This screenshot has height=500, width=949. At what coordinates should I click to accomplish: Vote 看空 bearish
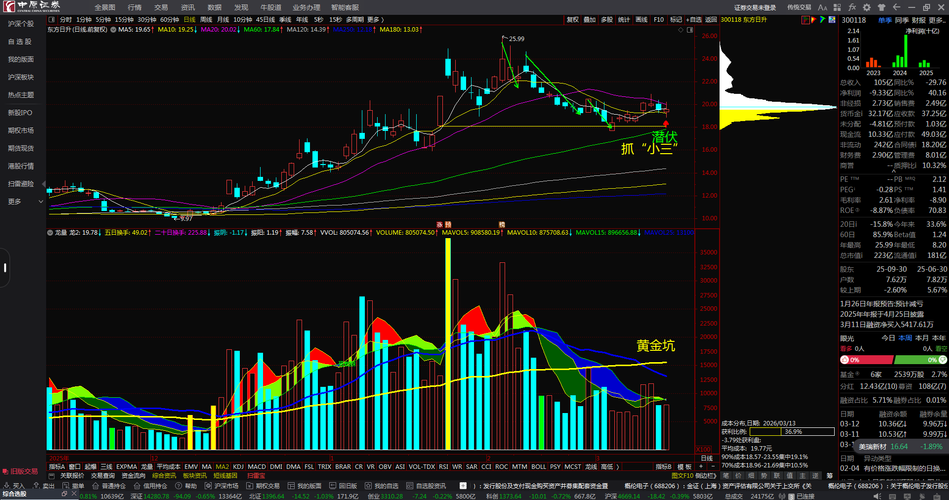[942, 349]
